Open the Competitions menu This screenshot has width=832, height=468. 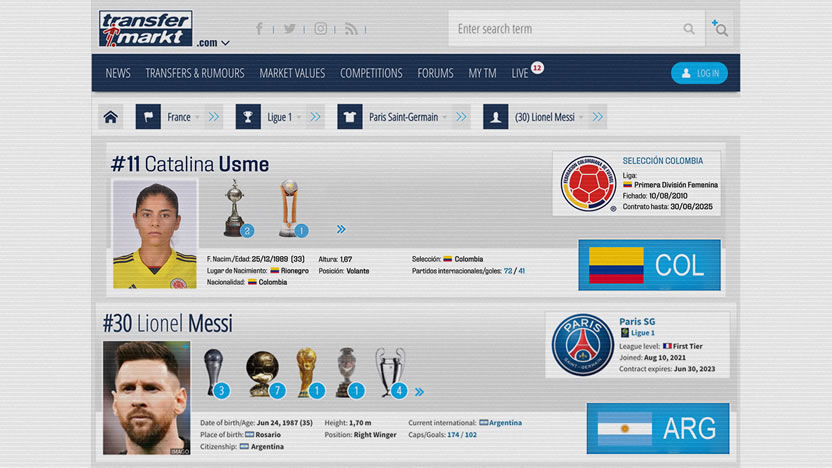371,73
